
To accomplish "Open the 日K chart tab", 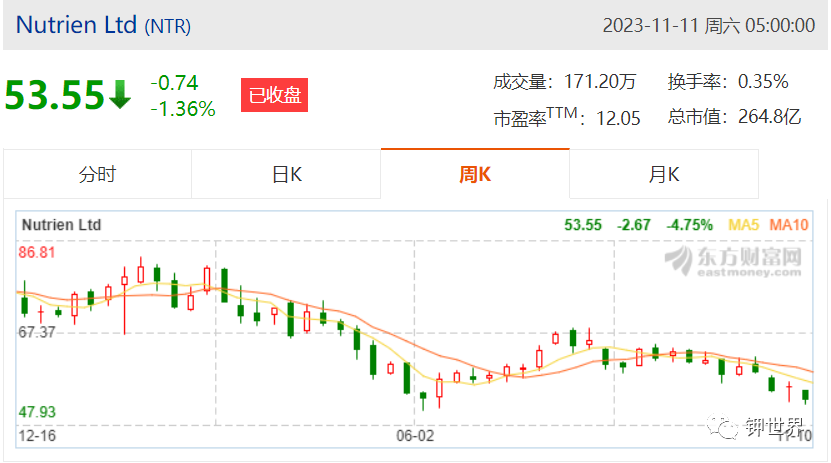I will coord(286,174).
